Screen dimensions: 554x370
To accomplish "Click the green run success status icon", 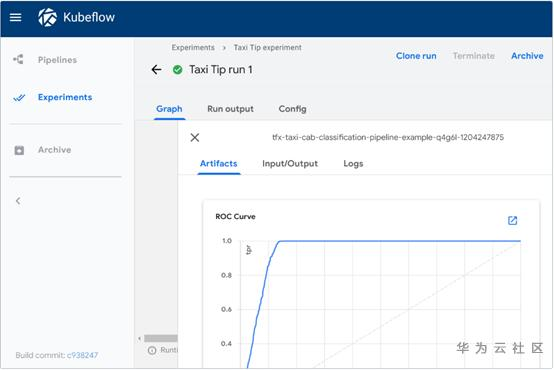I will [x=177, y=70].
